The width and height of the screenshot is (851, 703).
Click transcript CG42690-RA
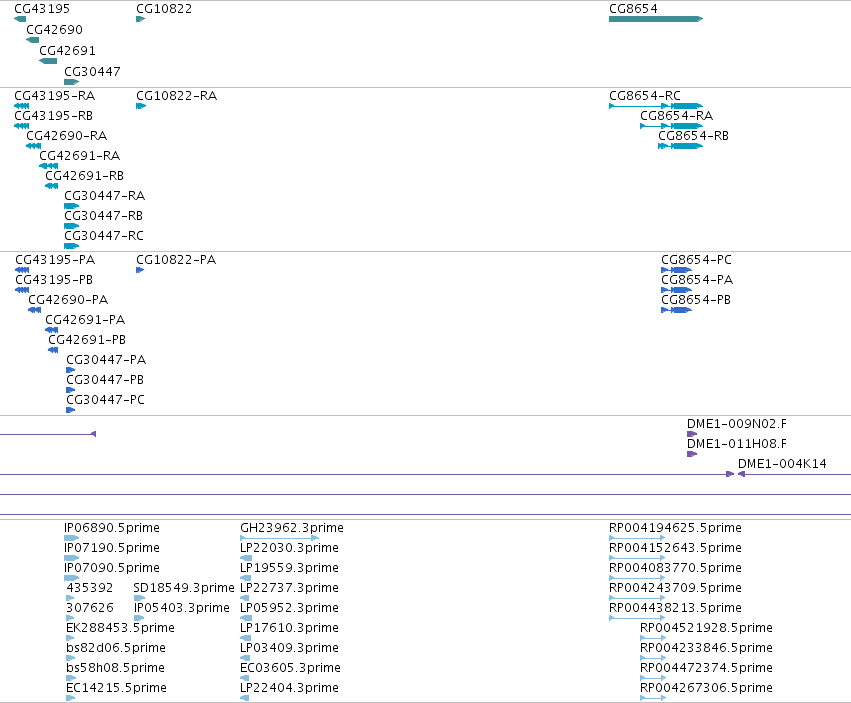pos(67,136)
